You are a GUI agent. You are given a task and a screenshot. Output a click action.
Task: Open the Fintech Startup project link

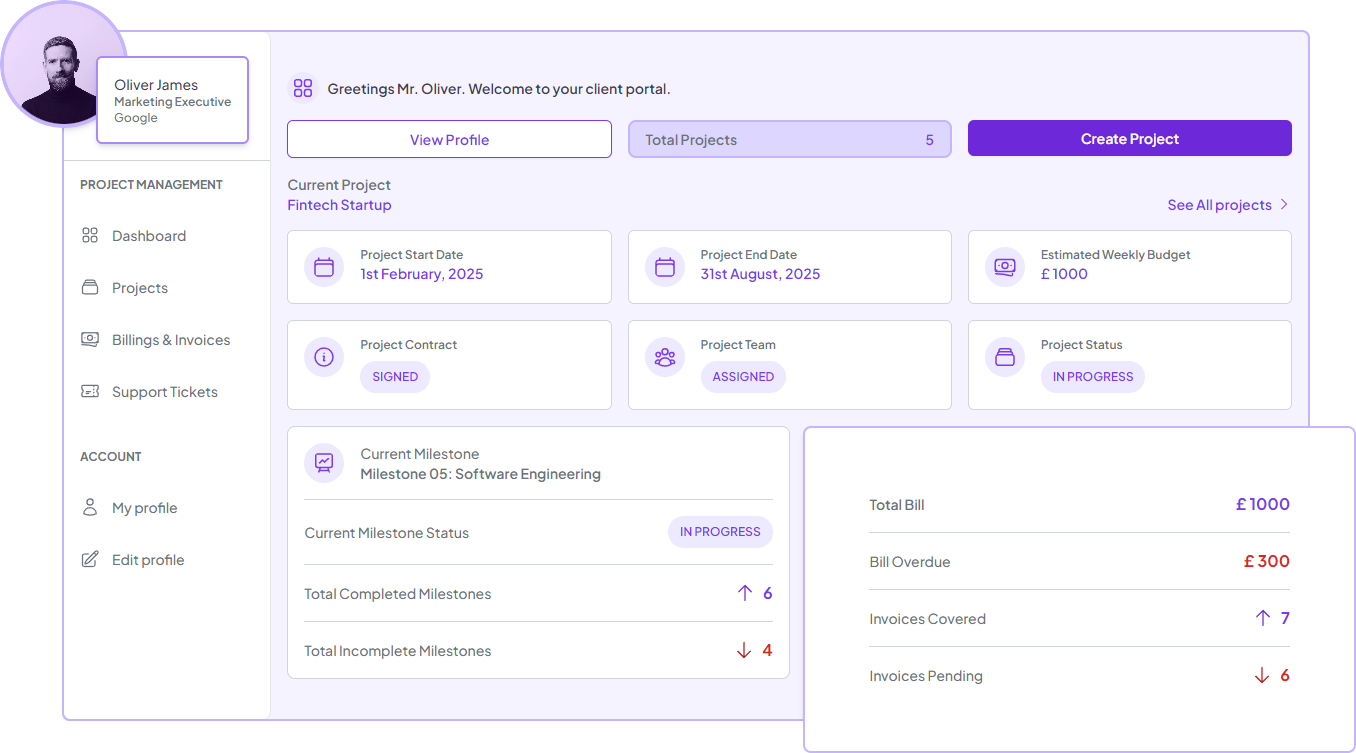(x=339, y=205)
